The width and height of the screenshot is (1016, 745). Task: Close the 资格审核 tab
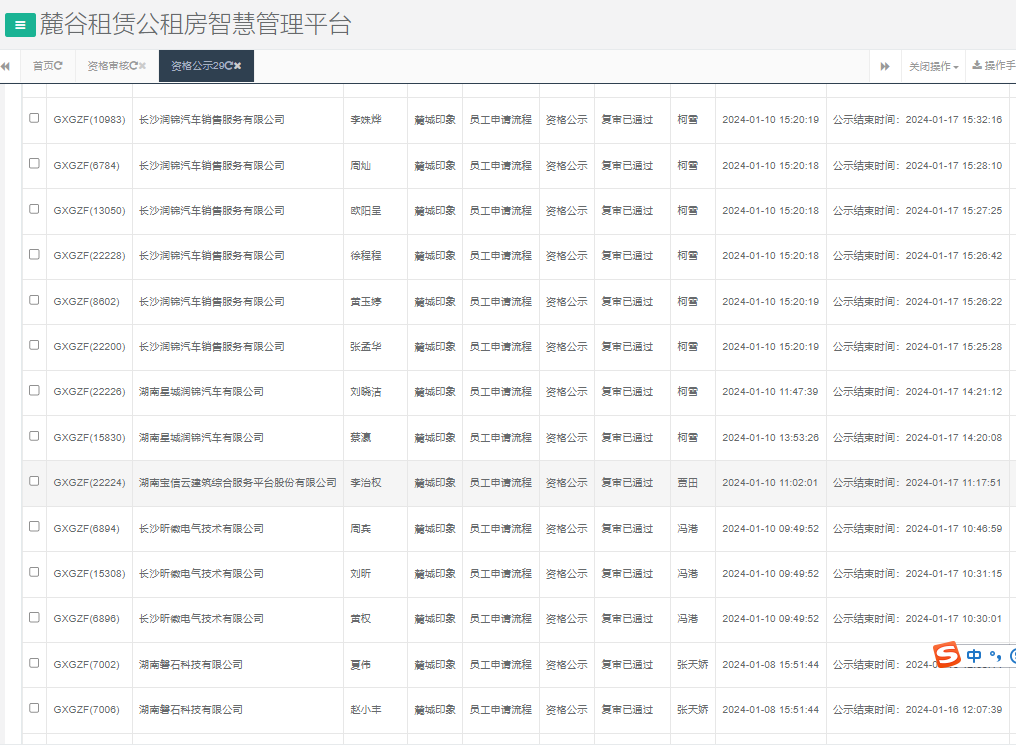click(142, 66)
